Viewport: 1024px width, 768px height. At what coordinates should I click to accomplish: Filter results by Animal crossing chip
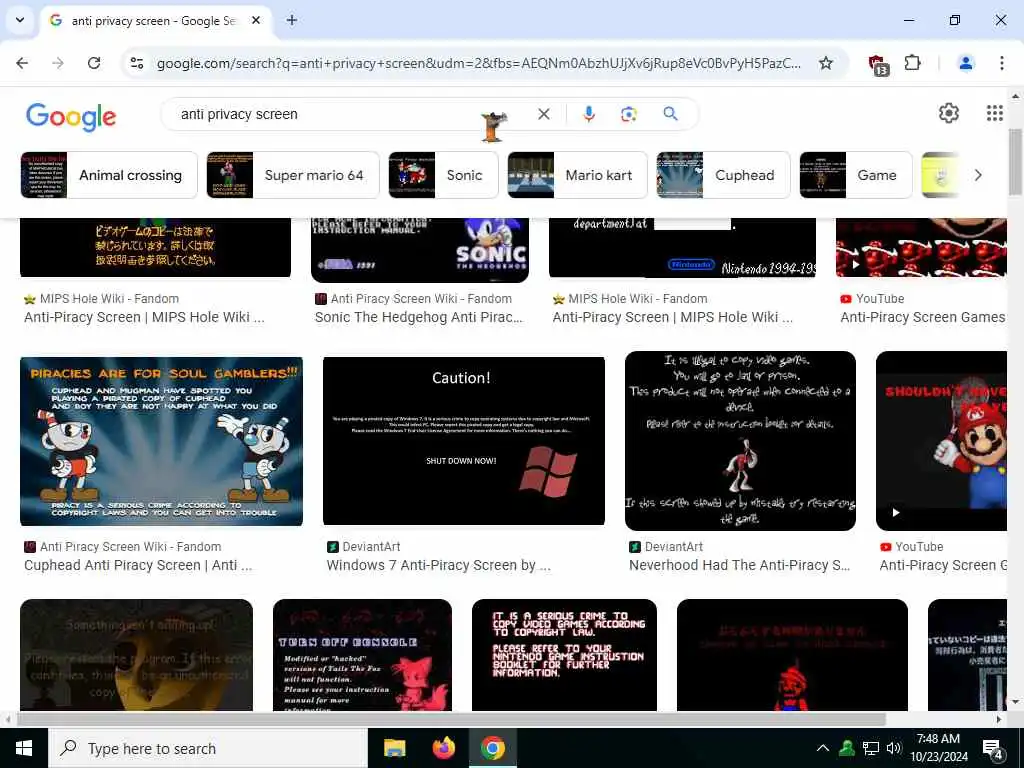108,175
